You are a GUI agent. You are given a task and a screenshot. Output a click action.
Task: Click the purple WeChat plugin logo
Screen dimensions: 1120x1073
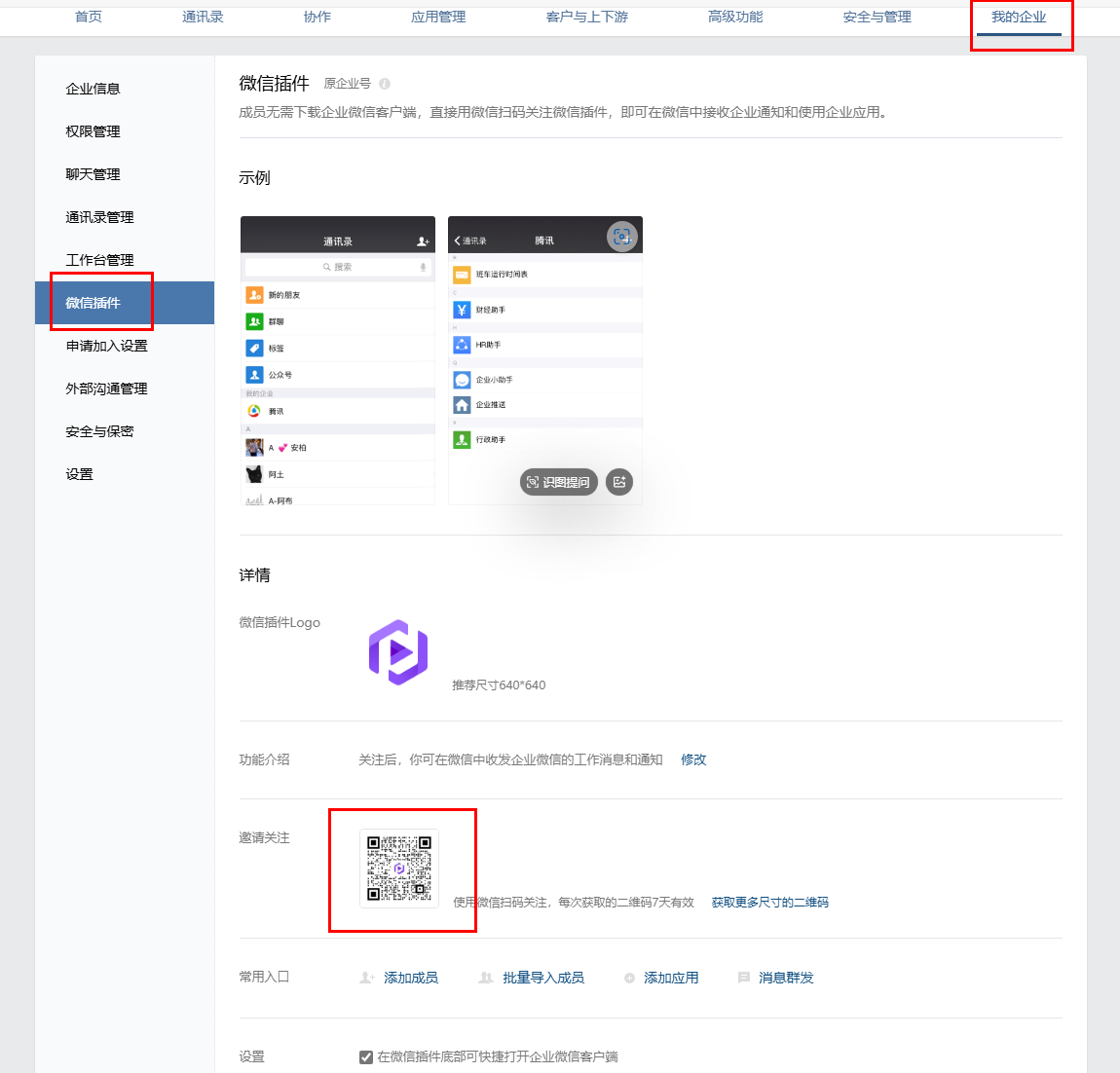398,652
